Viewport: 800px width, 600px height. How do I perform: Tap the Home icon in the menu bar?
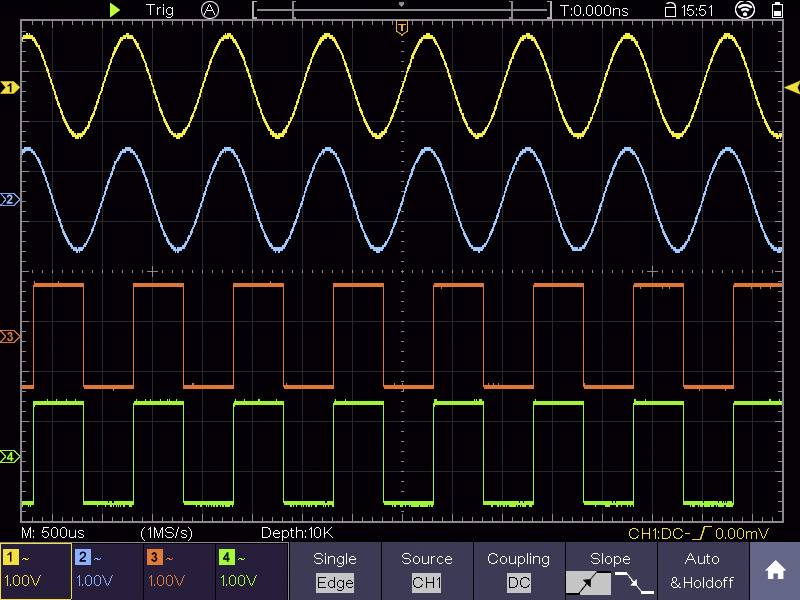pos(775,572)
